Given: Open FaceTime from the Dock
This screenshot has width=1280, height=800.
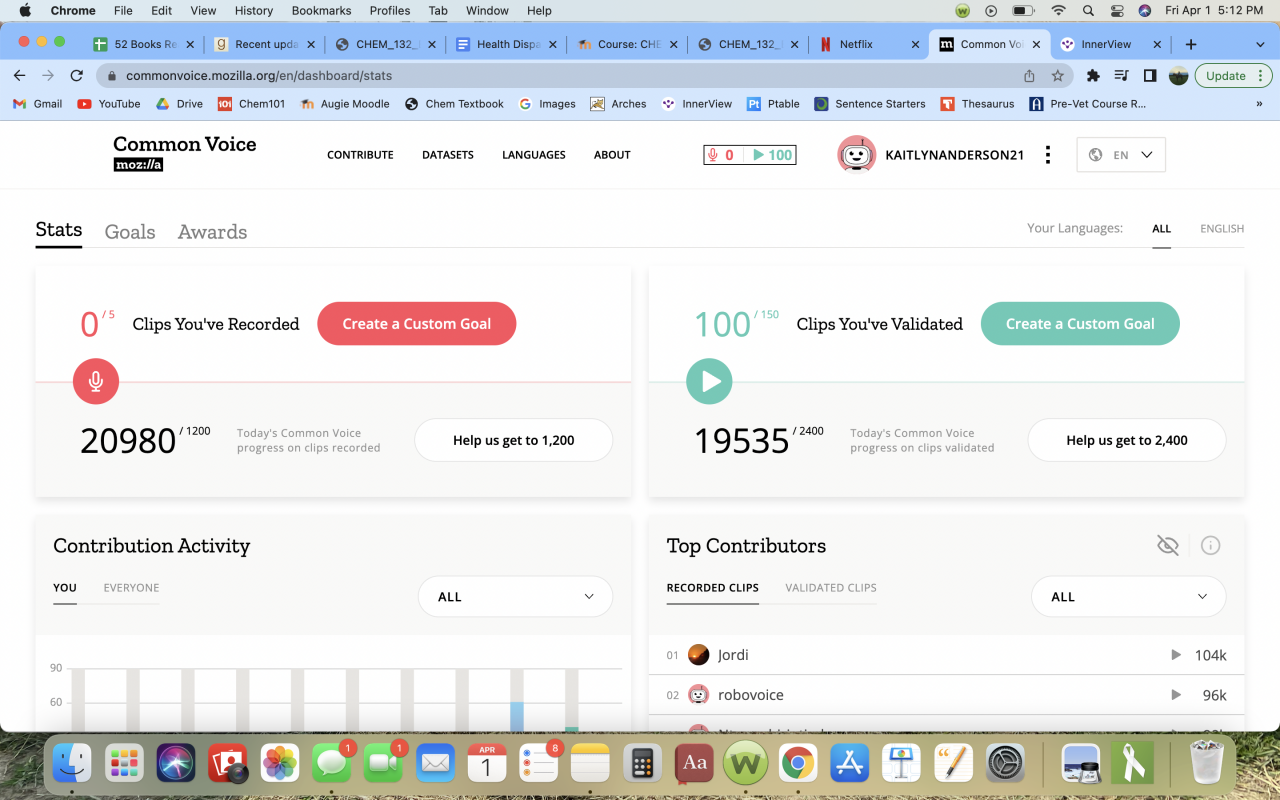Looking at the screenshot, I should click(x=384, y=764).
